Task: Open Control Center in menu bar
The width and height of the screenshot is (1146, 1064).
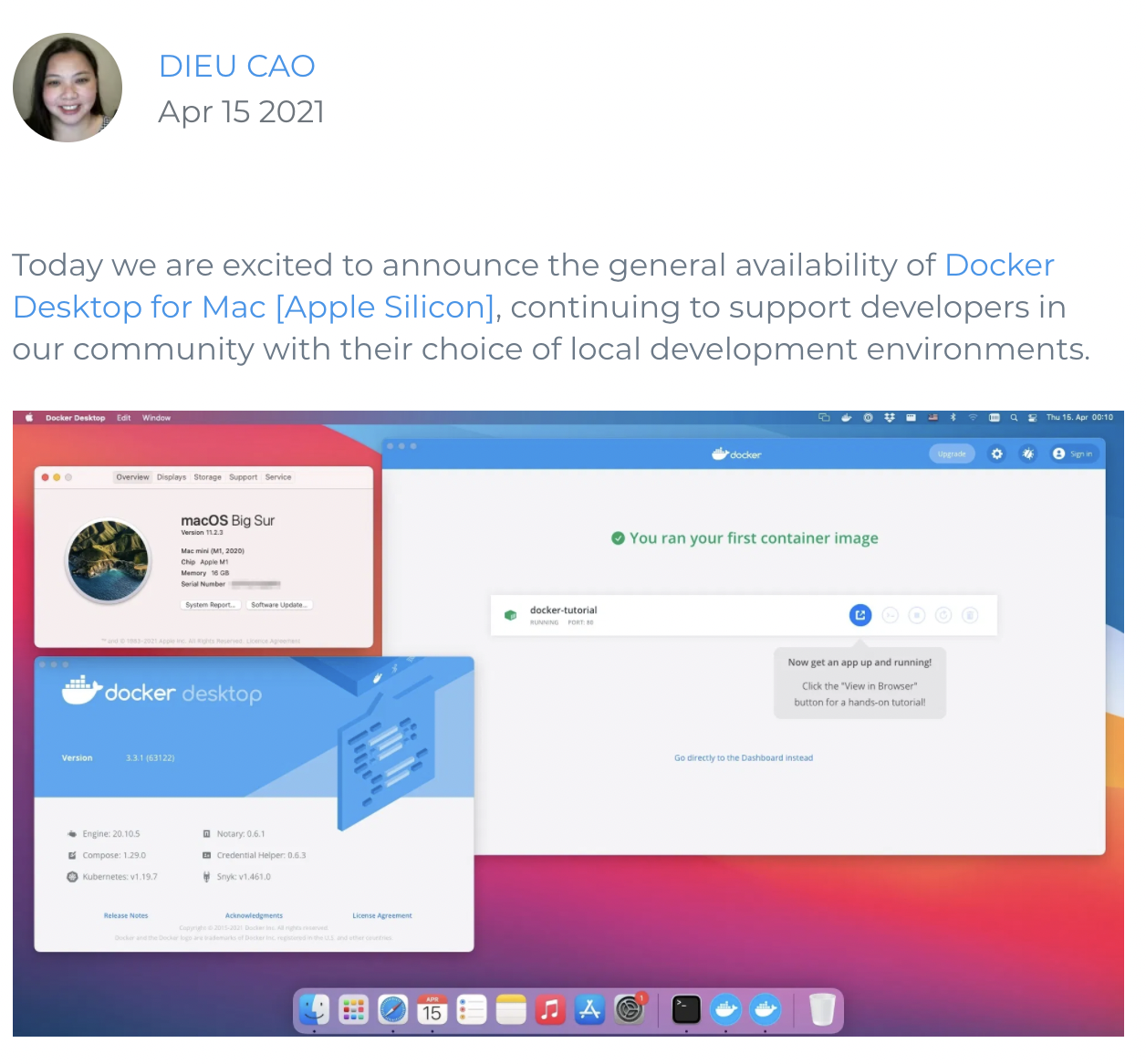Action: click(1032, 418)
